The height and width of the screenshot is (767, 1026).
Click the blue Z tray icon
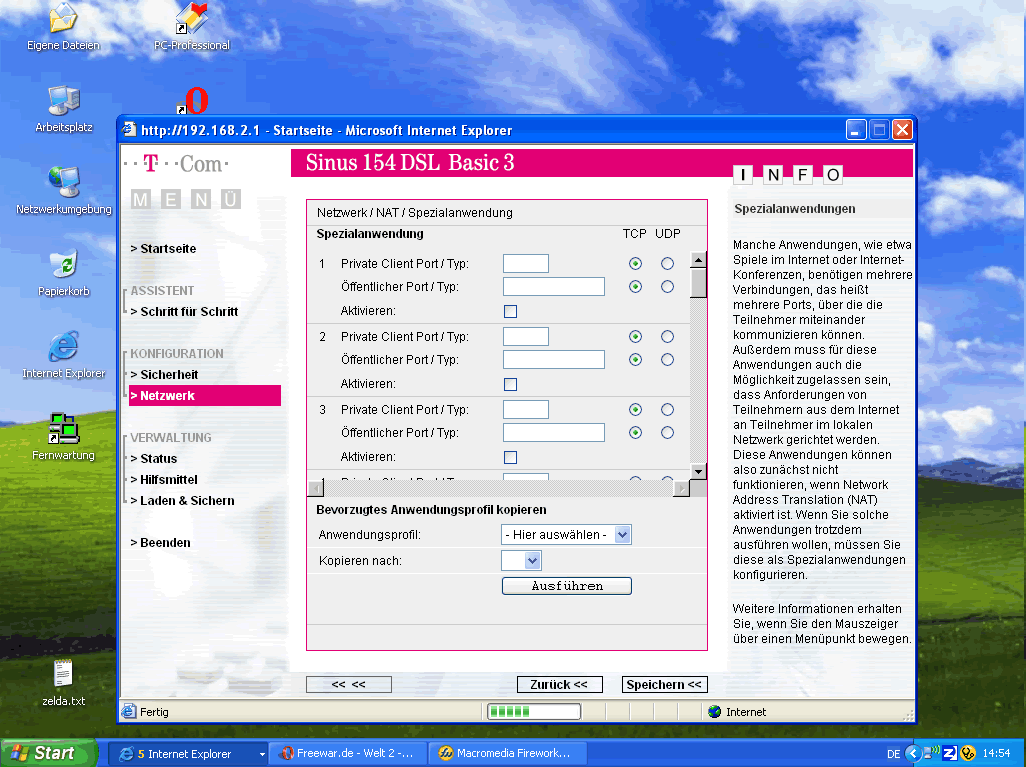(949, 753)
